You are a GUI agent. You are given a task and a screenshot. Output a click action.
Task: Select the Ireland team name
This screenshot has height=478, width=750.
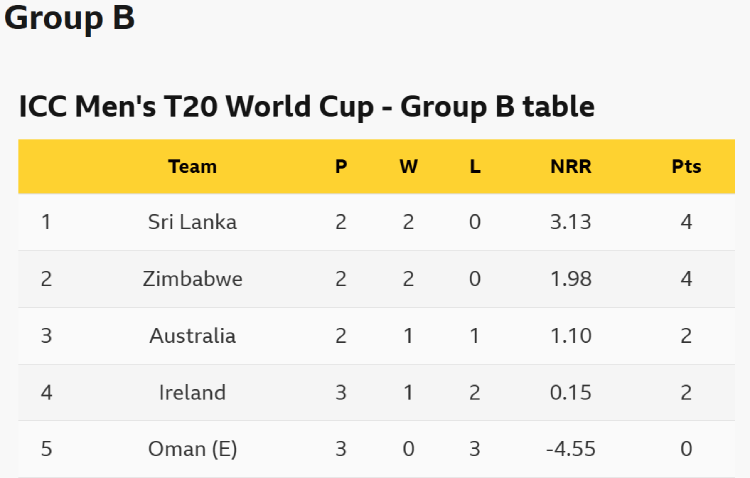[x=192, y=393]
